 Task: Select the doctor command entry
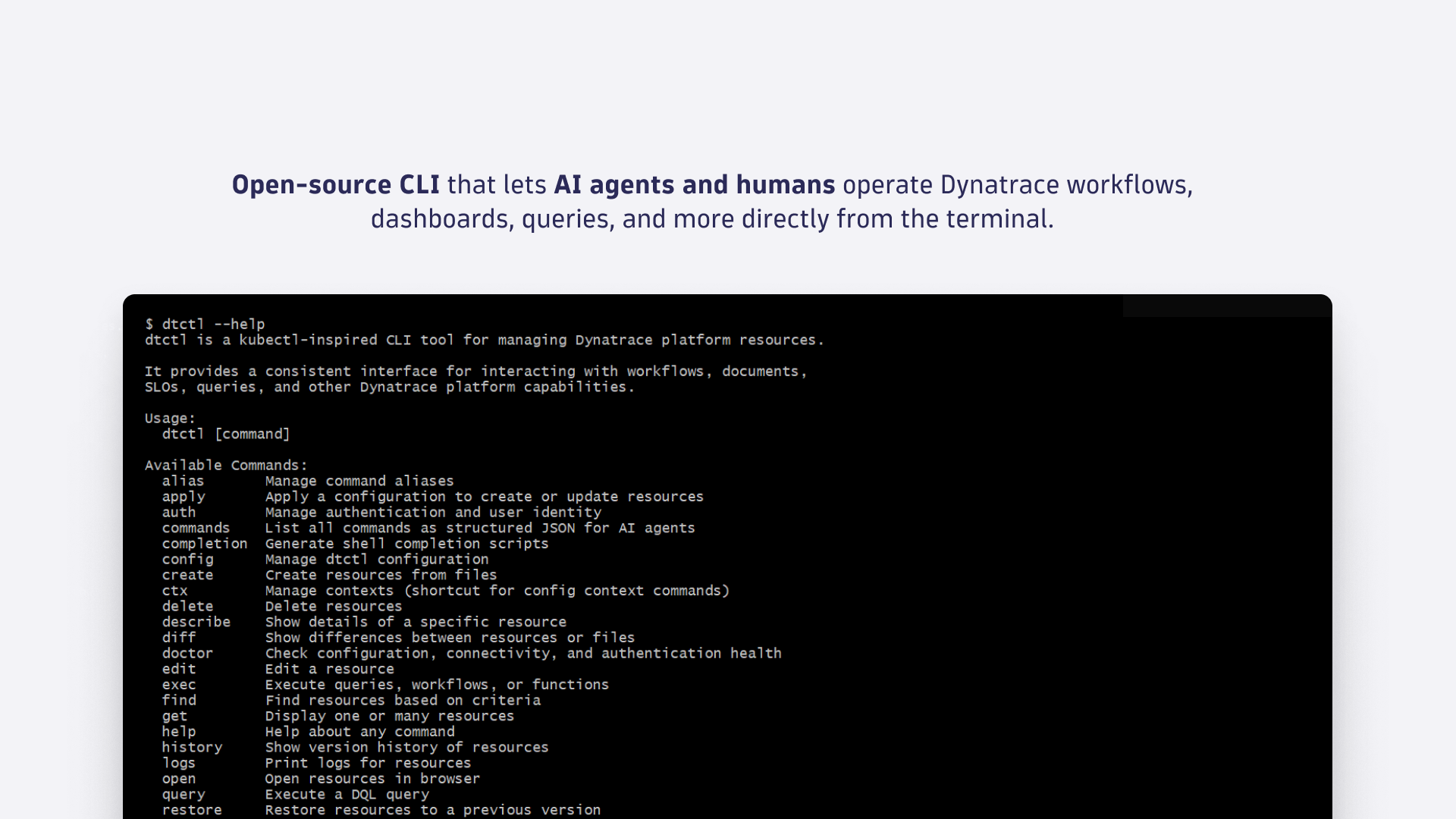pos(187,653)
